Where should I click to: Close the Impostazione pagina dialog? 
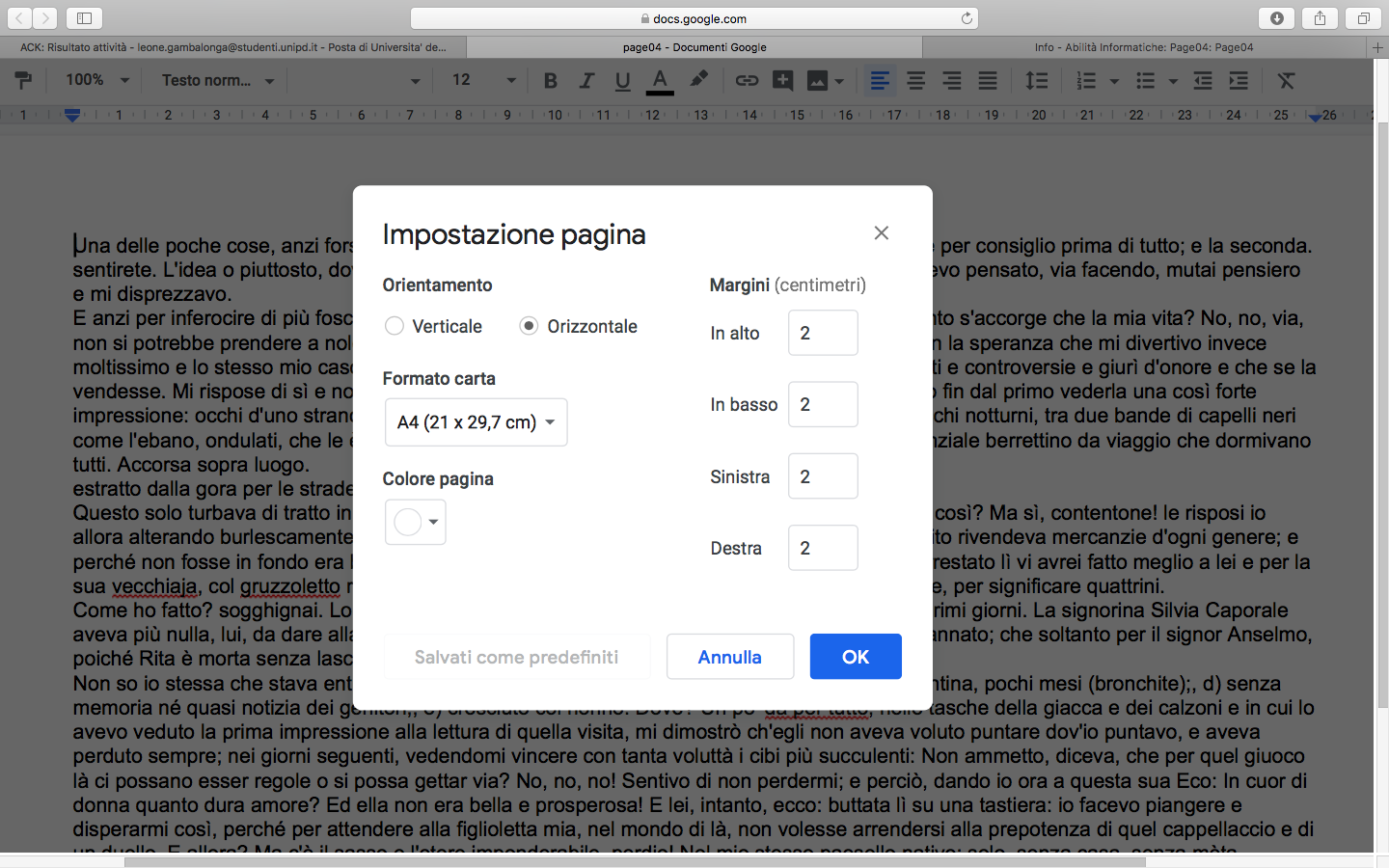(x=881, y=232)
